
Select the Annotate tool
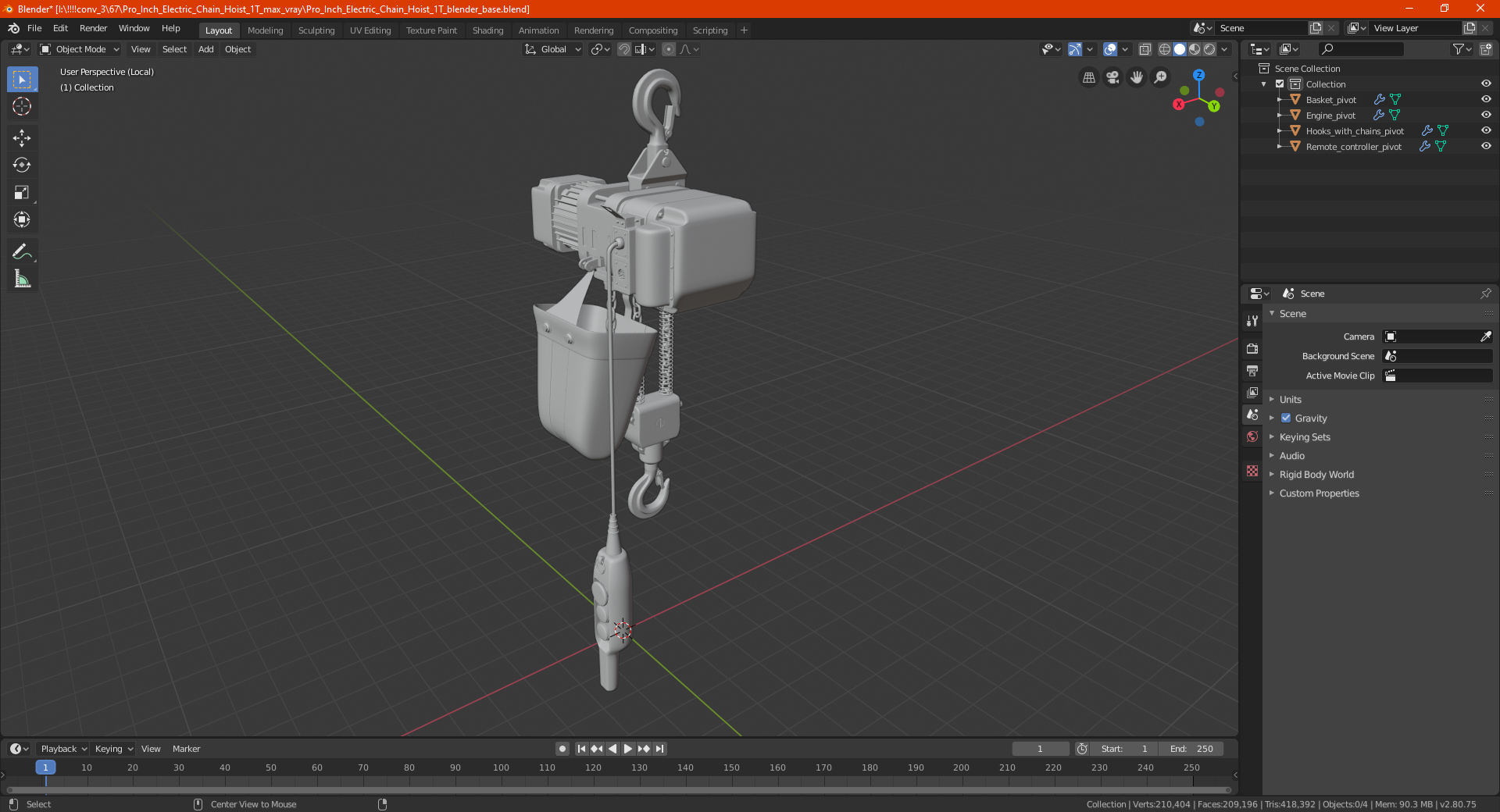tap(22, 251)
